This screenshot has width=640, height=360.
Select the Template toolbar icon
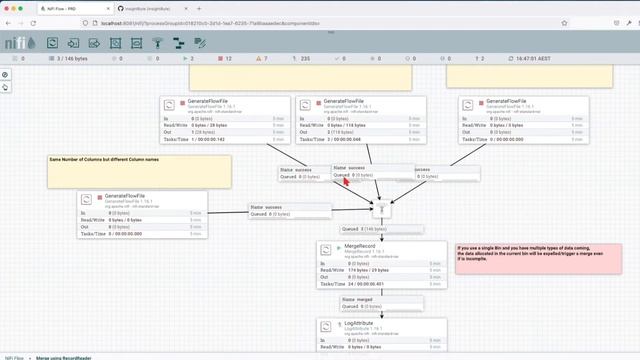click(179, 43)
